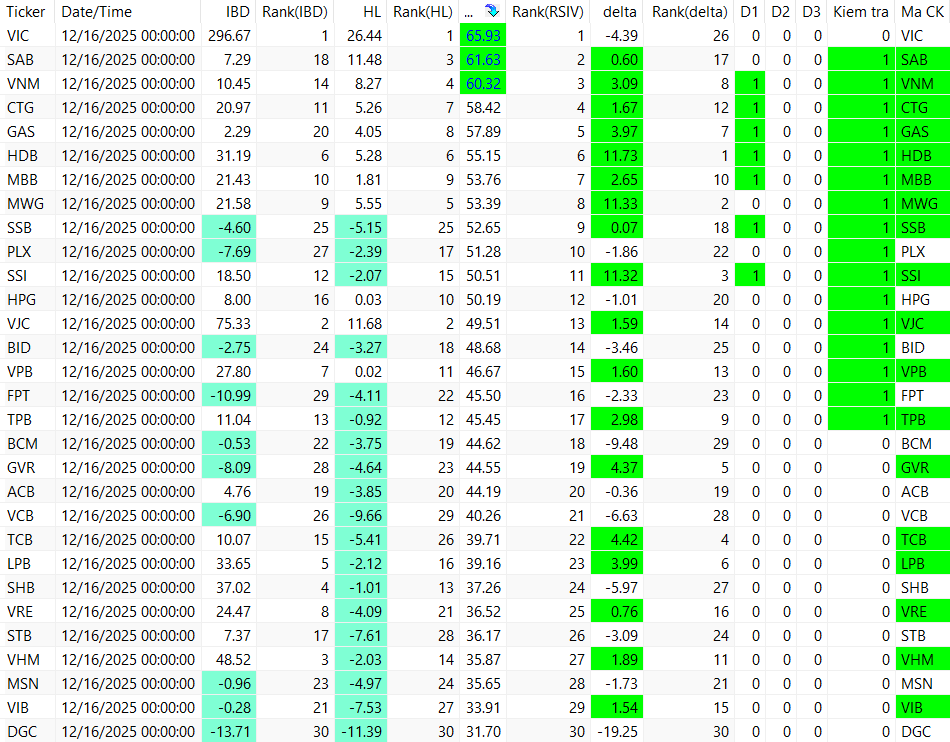
Task: Click the green D1 cell in SSB row
Action: [x=749, y=228]
